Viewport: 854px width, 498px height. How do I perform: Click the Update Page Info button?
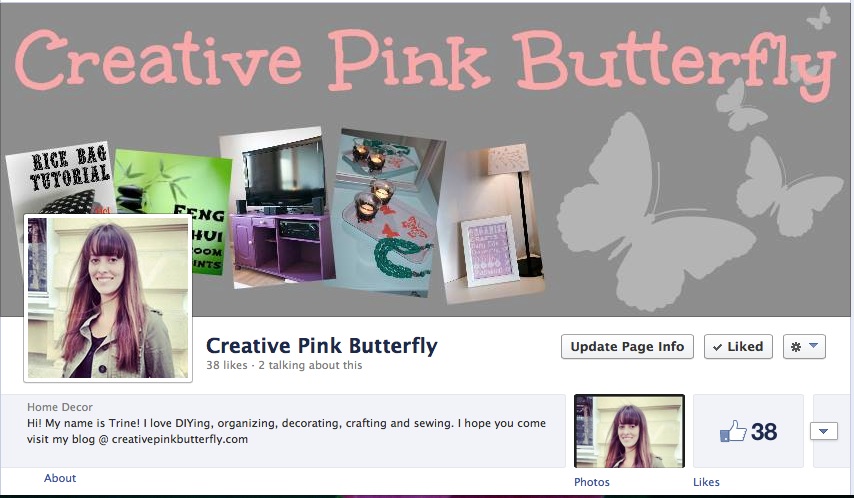coord(627,347)
